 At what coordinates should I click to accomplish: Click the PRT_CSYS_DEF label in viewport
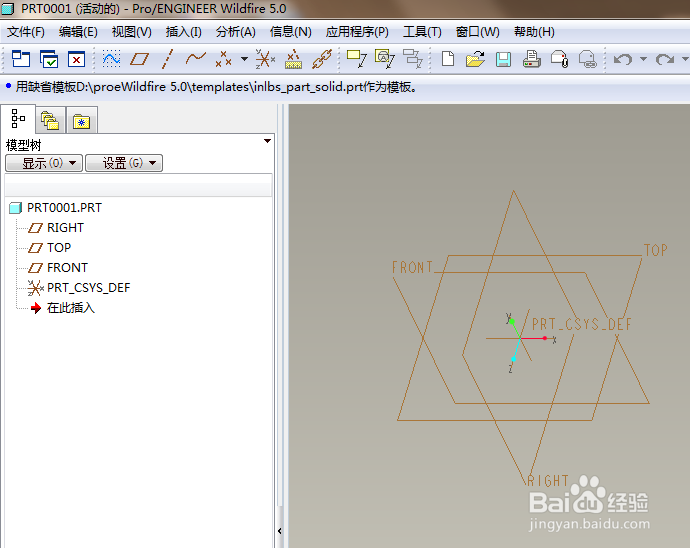click(x=582, y=325)
